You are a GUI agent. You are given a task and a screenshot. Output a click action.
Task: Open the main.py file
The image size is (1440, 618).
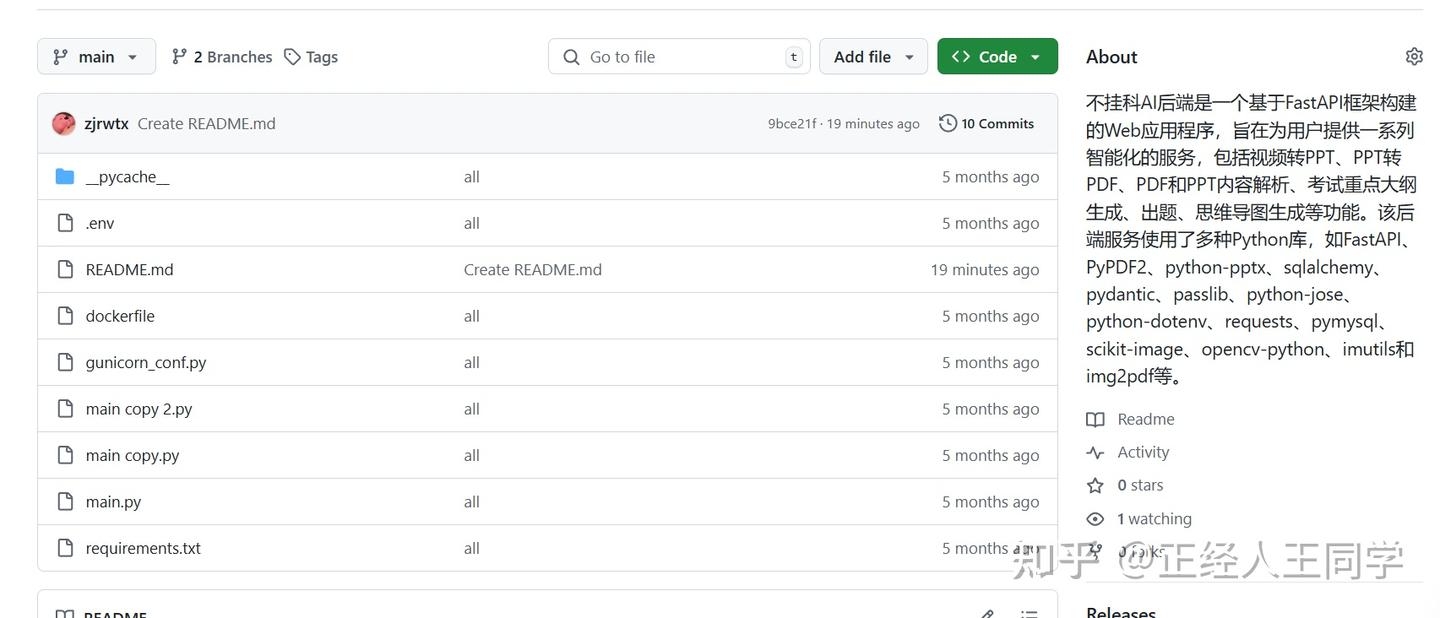coord(113,502)
